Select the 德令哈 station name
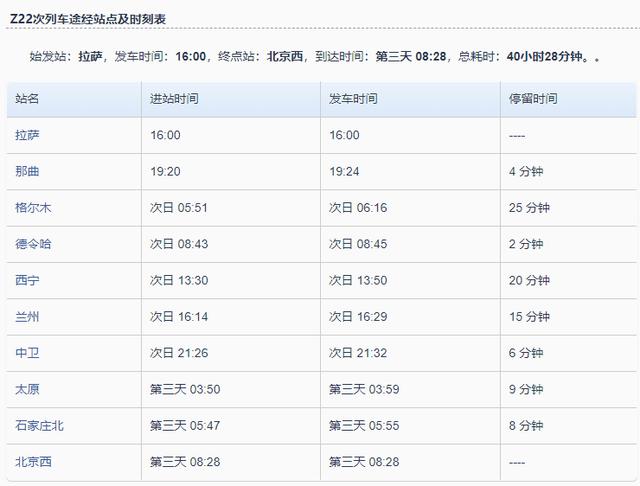 (x=33, y=244)
